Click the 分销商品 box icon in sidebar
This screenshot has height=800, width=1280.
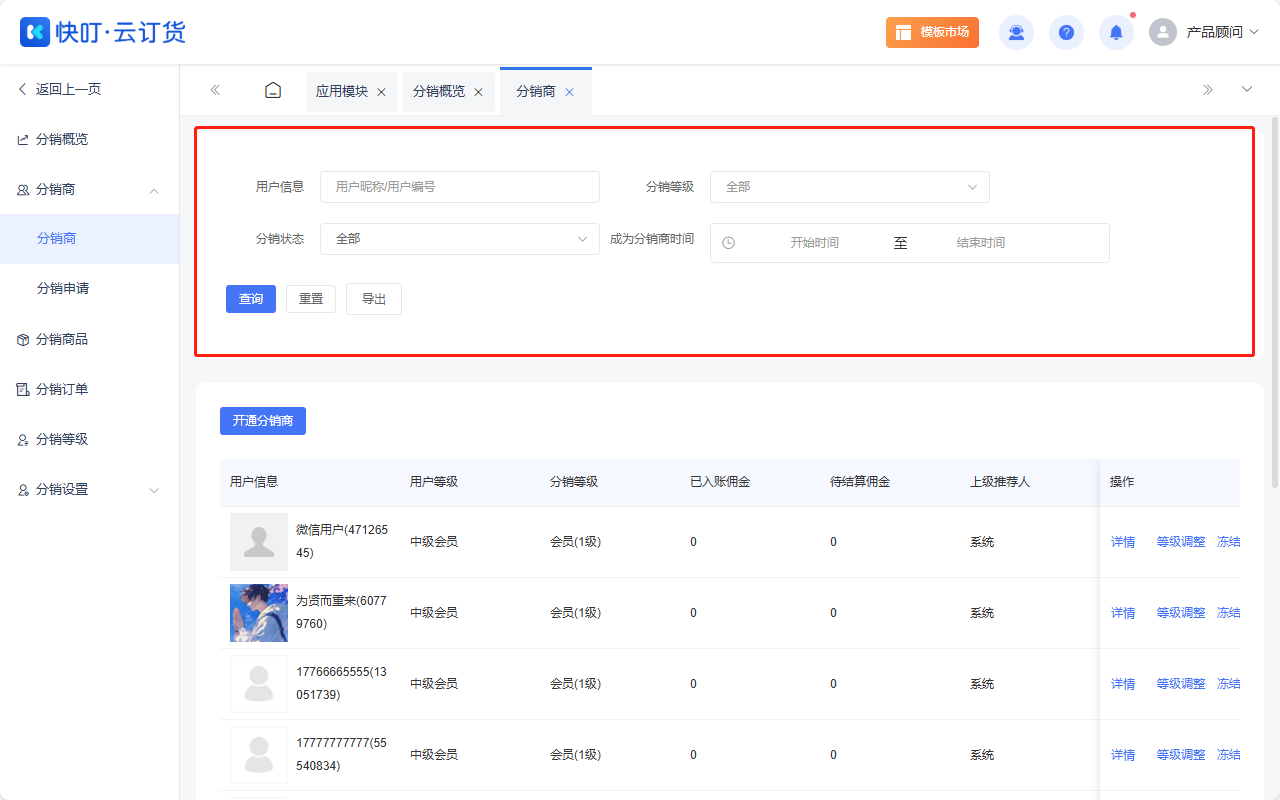point(23,340)
